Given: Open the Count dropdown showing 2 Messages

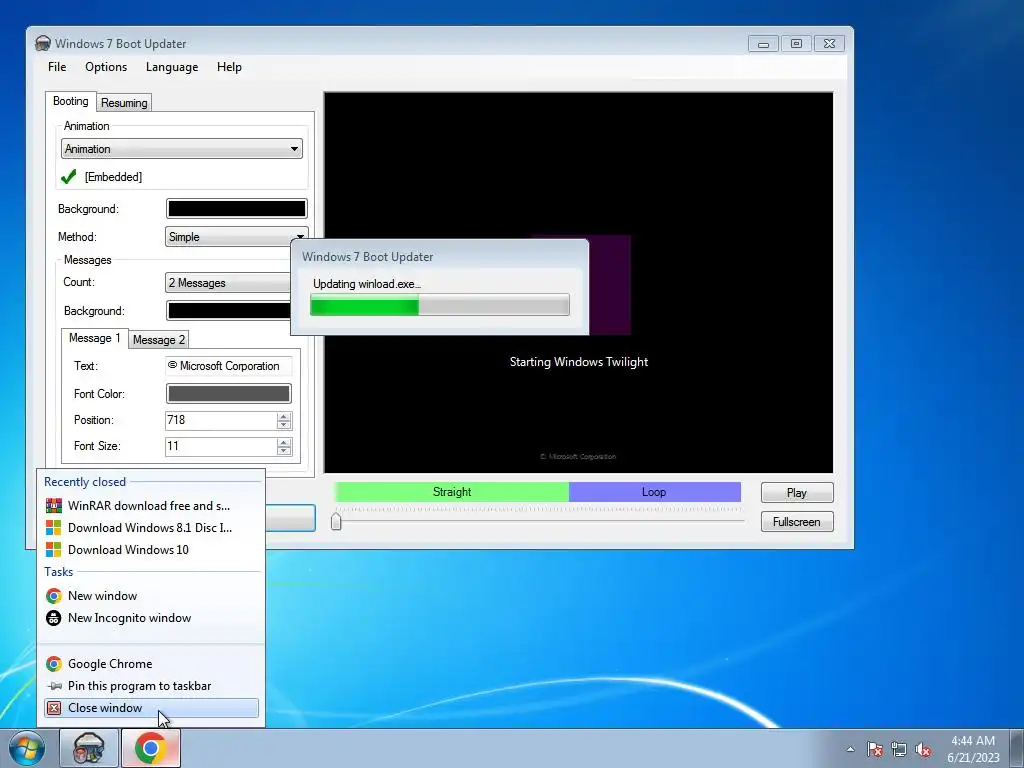Looking at the screenshot, I should [229, 283].
